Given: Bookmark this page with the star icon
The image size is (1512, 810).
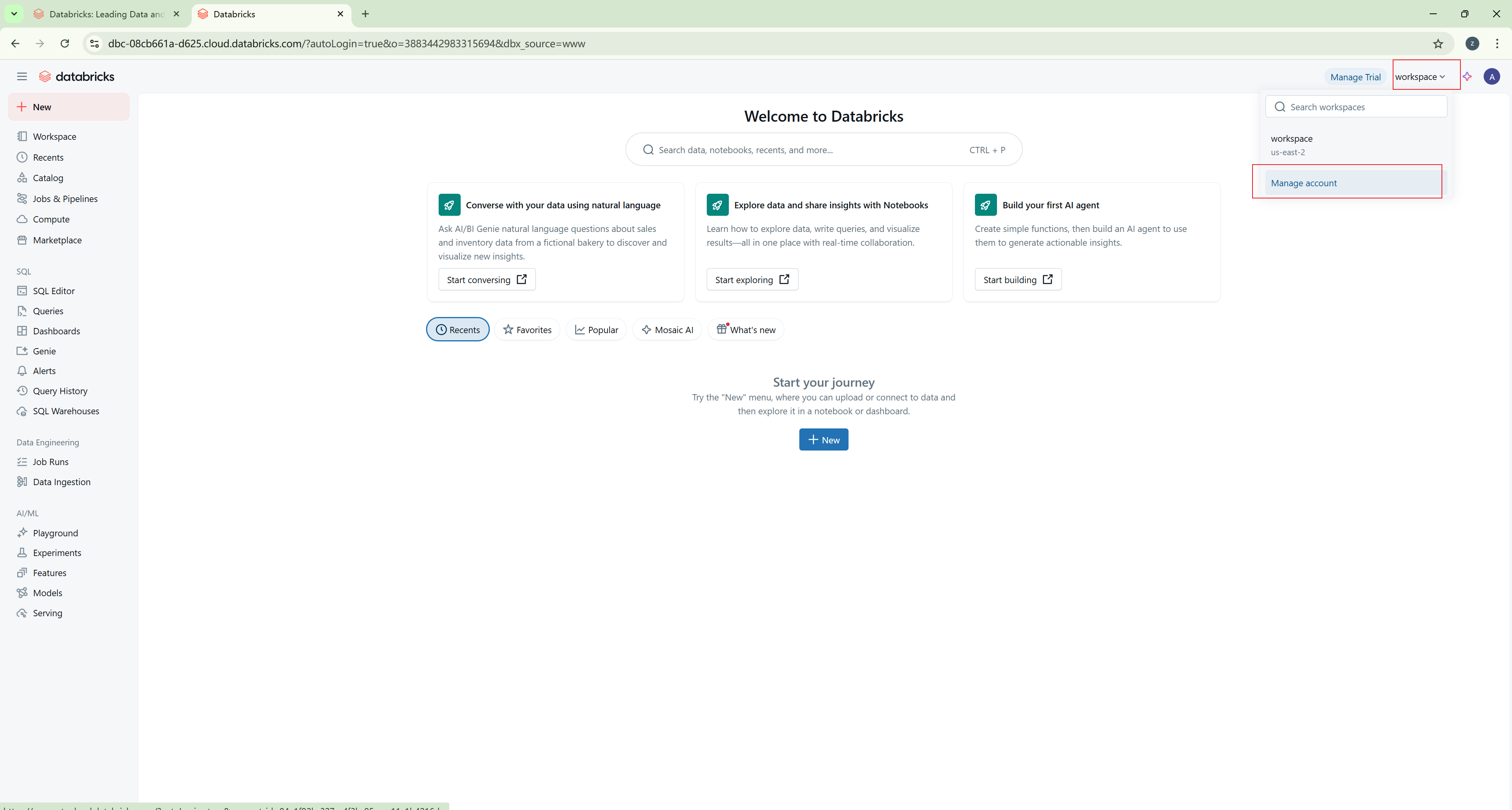Looking at the screenshot, I should [1438, 43].
